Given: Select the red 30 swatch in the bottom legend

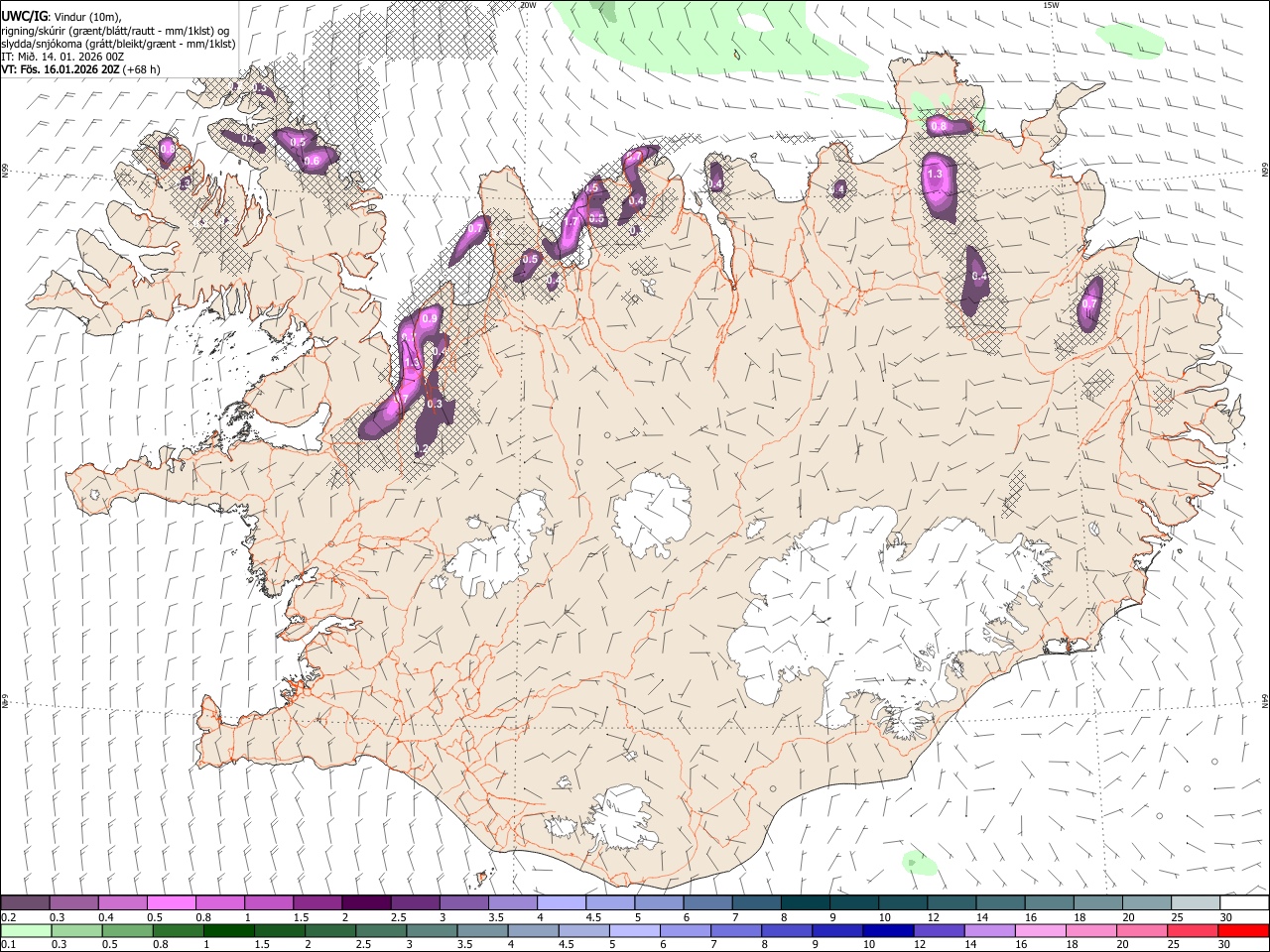Looking at the screenshot, I should click(1243, 930).
